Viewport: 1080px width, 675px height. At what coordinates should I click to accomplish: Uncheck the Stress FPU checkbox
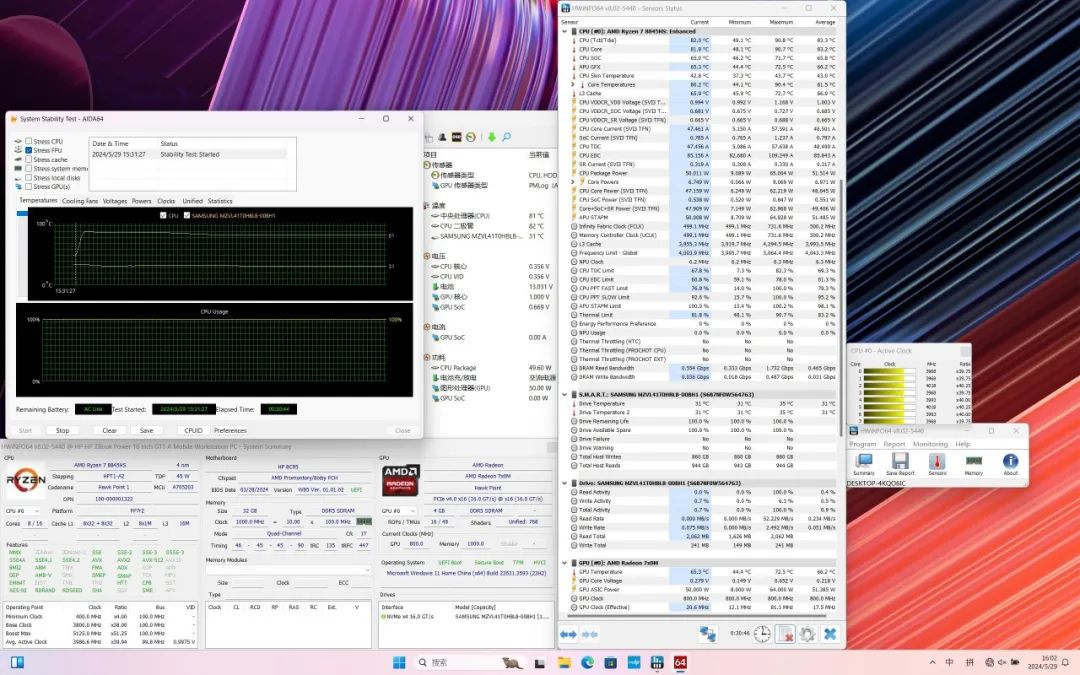tap(29, 151)
